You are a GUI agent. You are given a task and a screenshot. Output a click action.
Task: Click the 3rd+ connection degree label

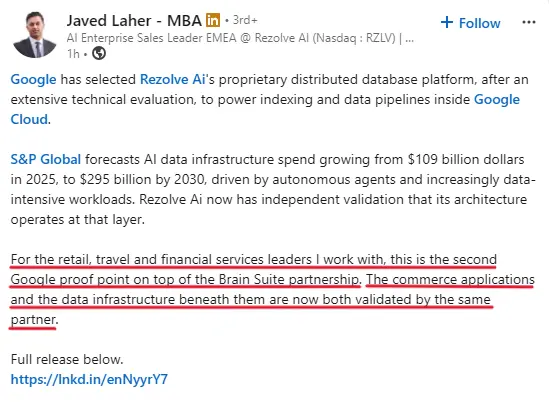pyautogui.click(x=245, y=20)
